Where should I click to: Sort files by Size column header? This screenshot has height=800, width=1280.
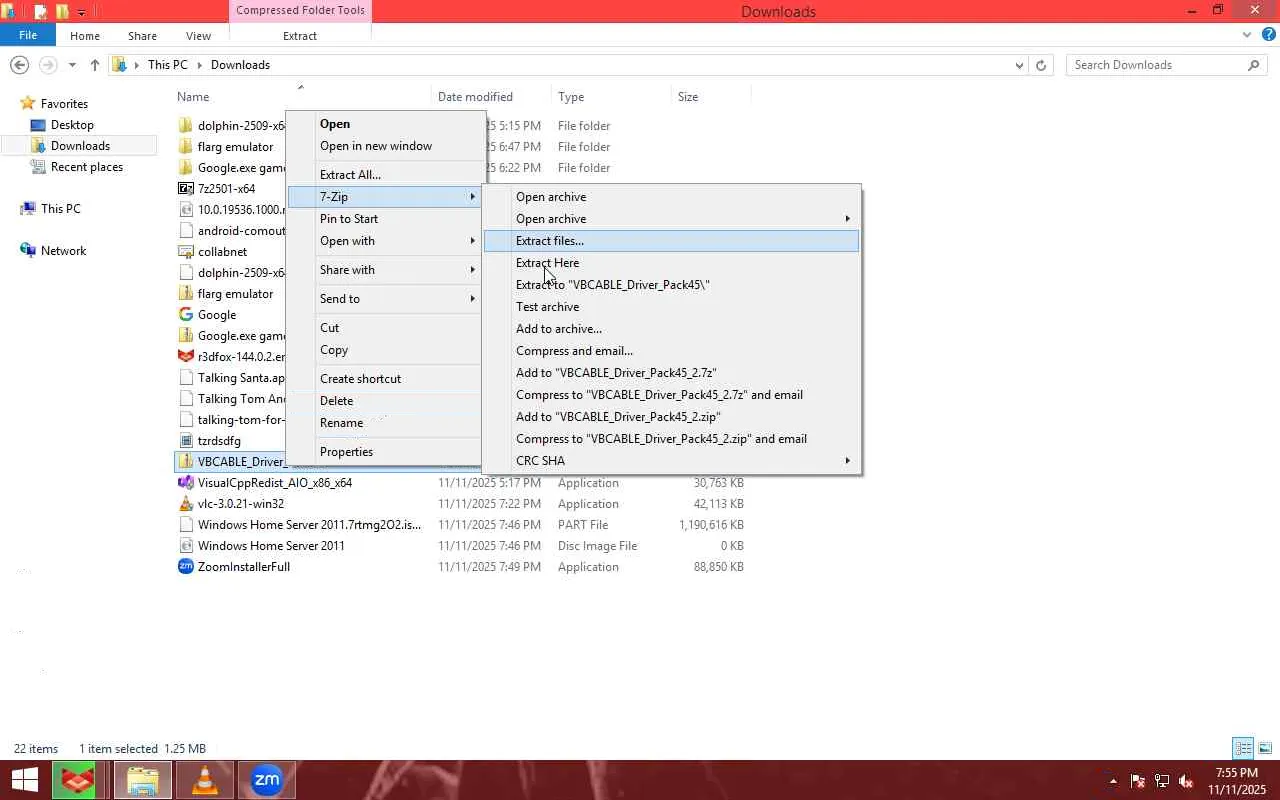click(x=710, y=97)
